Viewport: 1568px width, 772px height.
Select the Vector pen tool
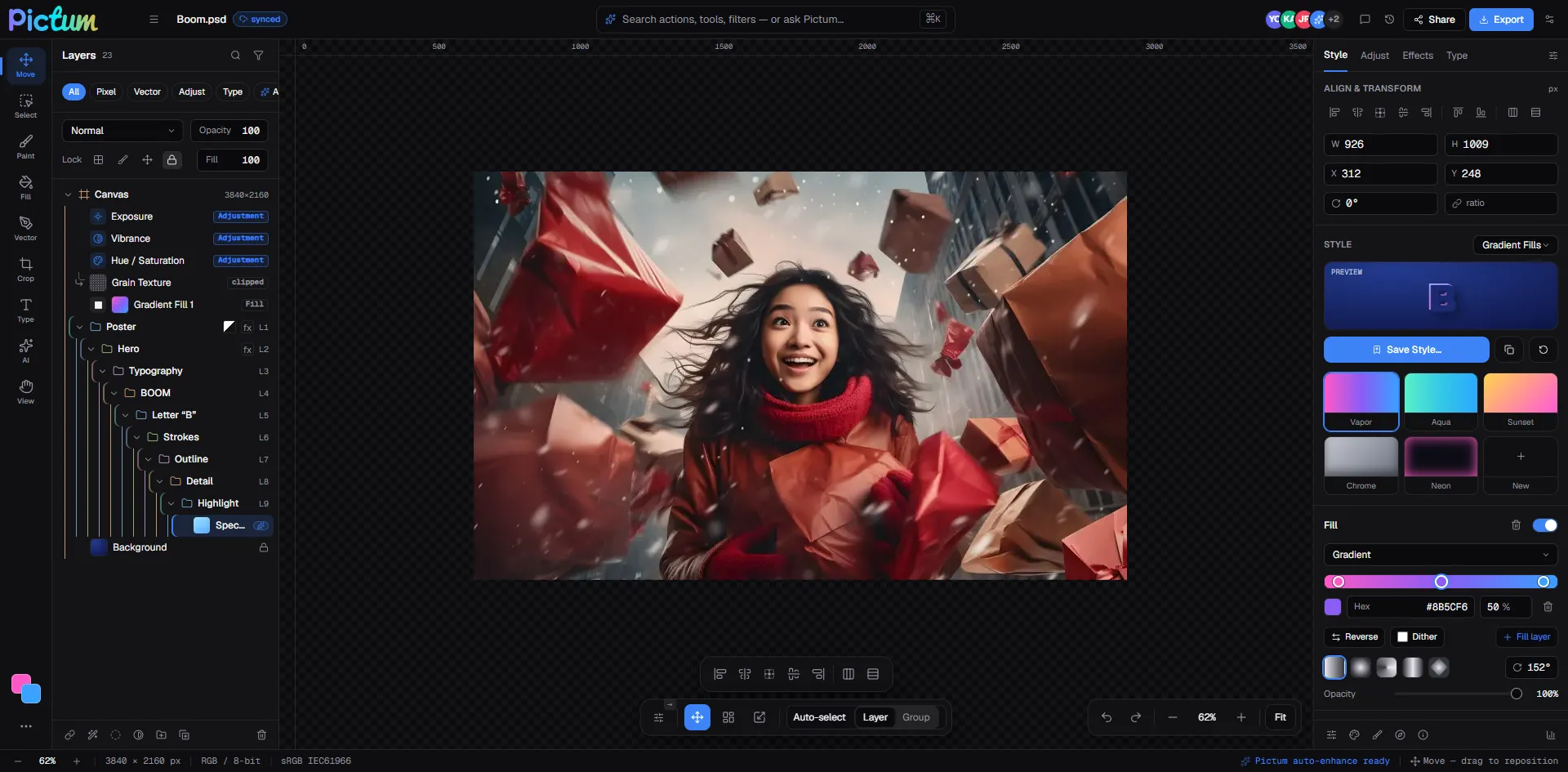tap(25, 228)
